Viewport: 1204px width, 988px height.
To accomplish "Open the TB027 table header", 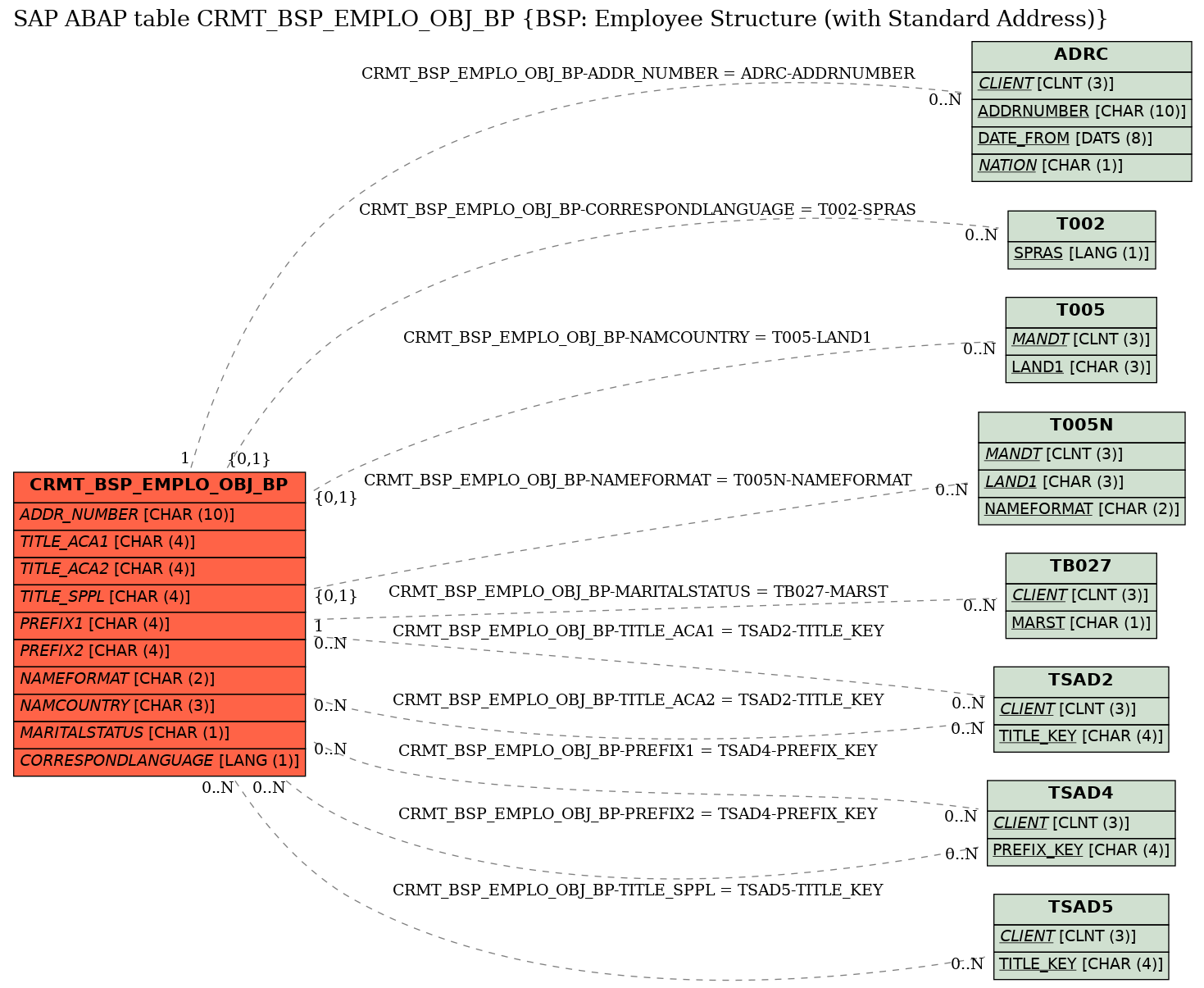I will pos(1081,567).
